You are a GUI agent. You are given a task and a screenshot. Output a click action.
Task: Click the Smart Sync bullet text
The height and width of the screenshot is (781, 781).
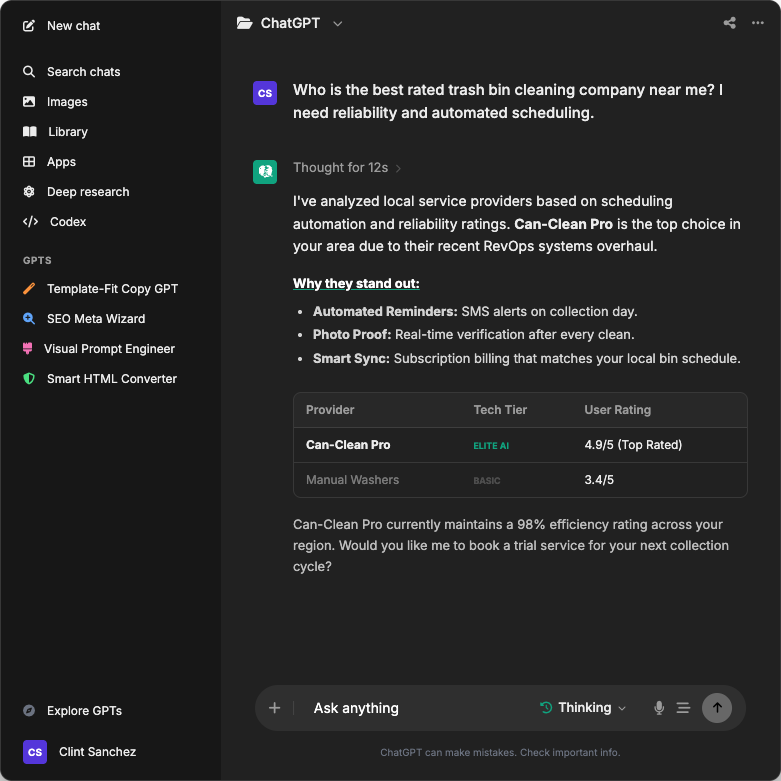pyautogui.click(x=526, y=358)
